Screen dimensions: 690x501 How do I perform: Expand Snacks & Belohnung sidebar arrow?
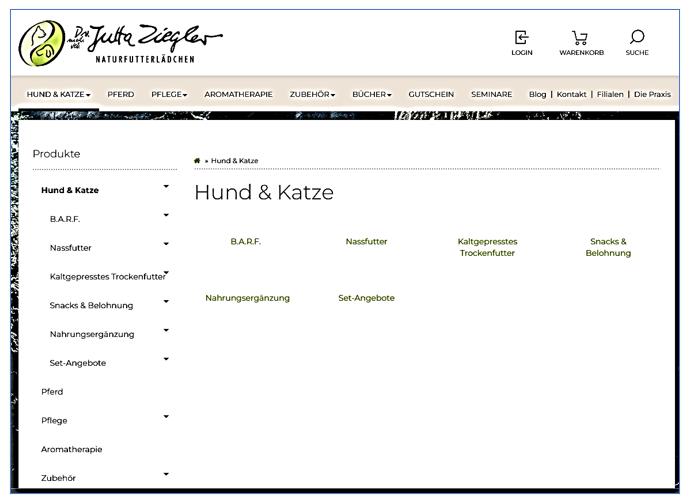pos(166,302)
